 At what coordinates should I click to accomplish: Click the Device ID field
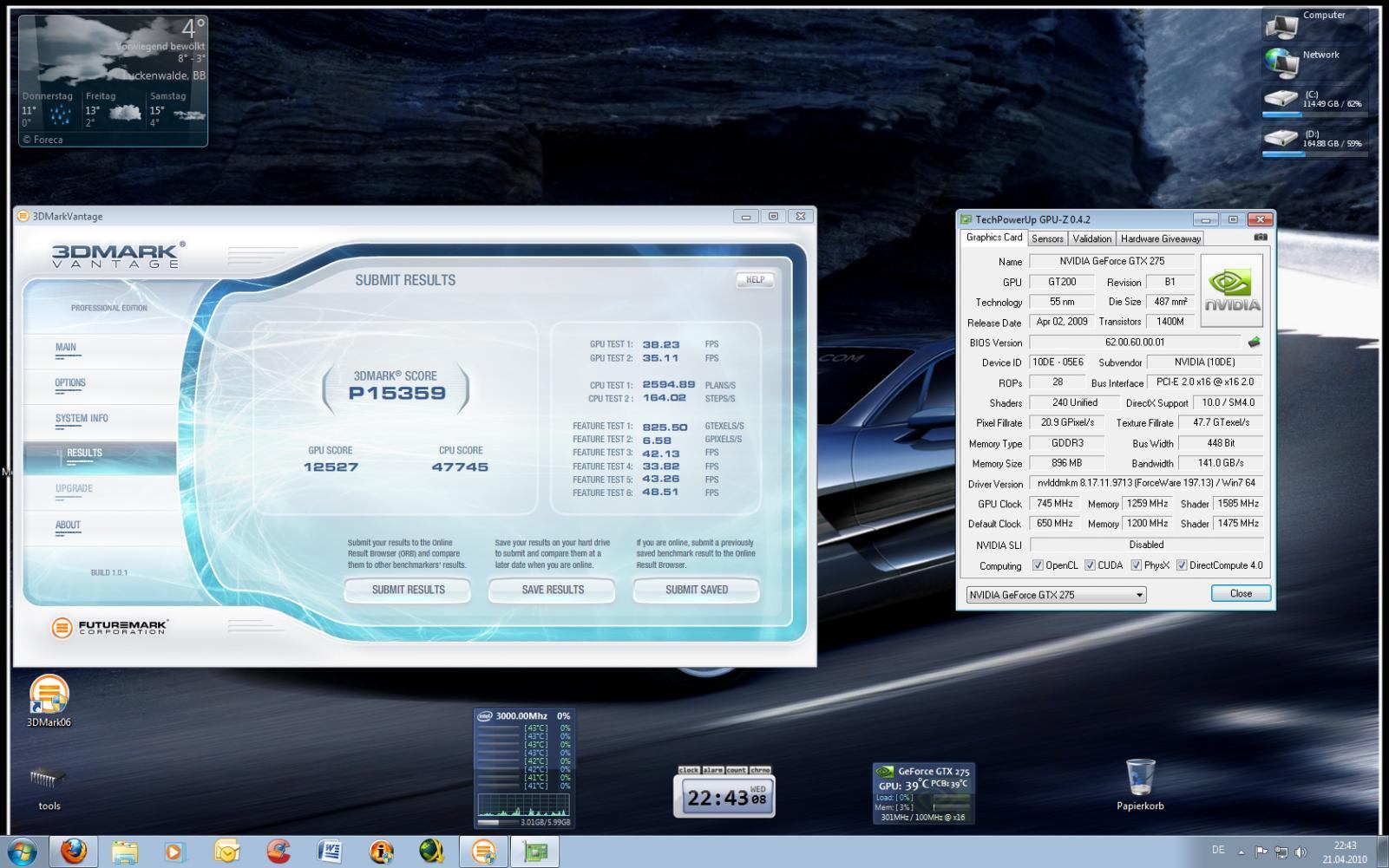(x=1056, y=362)
